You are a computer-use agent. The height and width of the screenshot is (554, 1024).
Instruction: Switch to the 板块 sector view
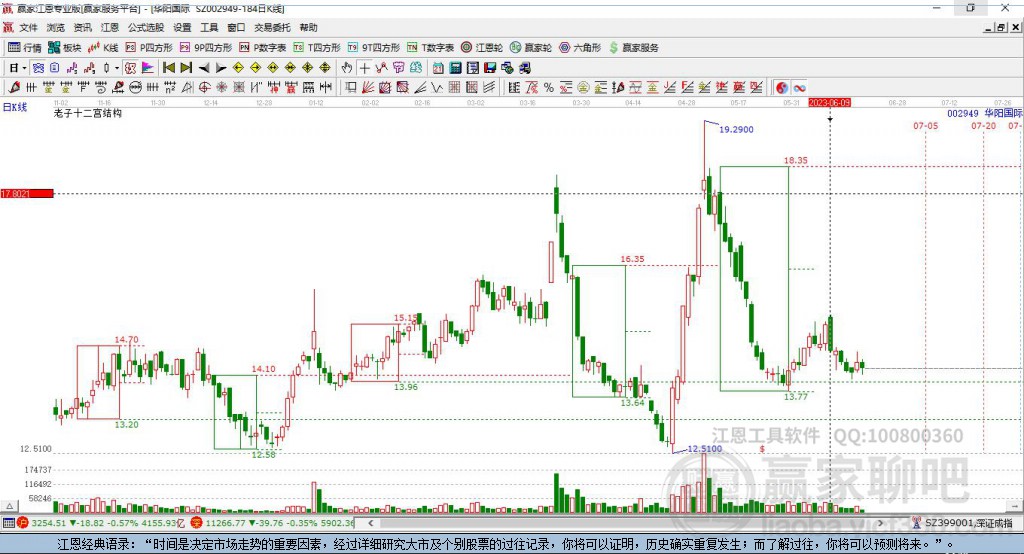coord(65,48)
